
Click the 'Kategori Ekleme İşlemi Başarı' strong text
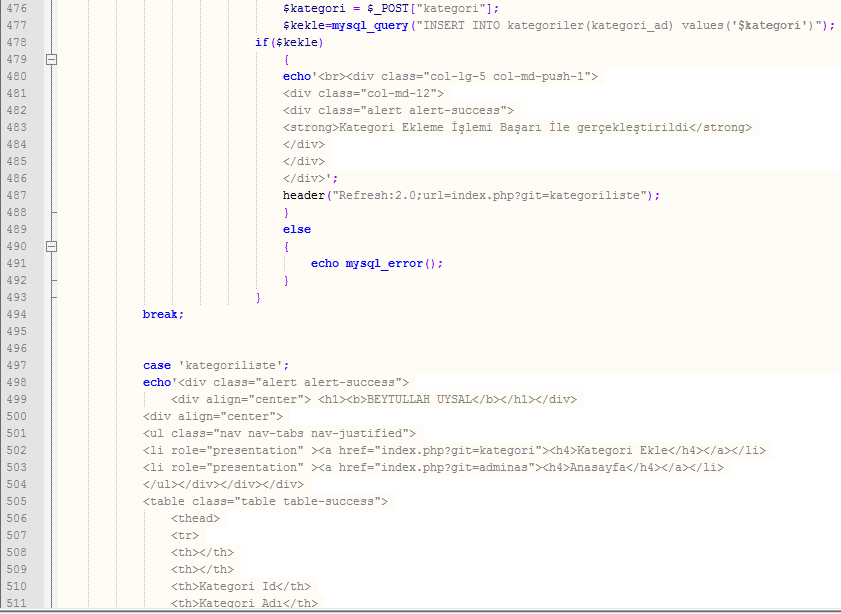click(x=518, y=128)
